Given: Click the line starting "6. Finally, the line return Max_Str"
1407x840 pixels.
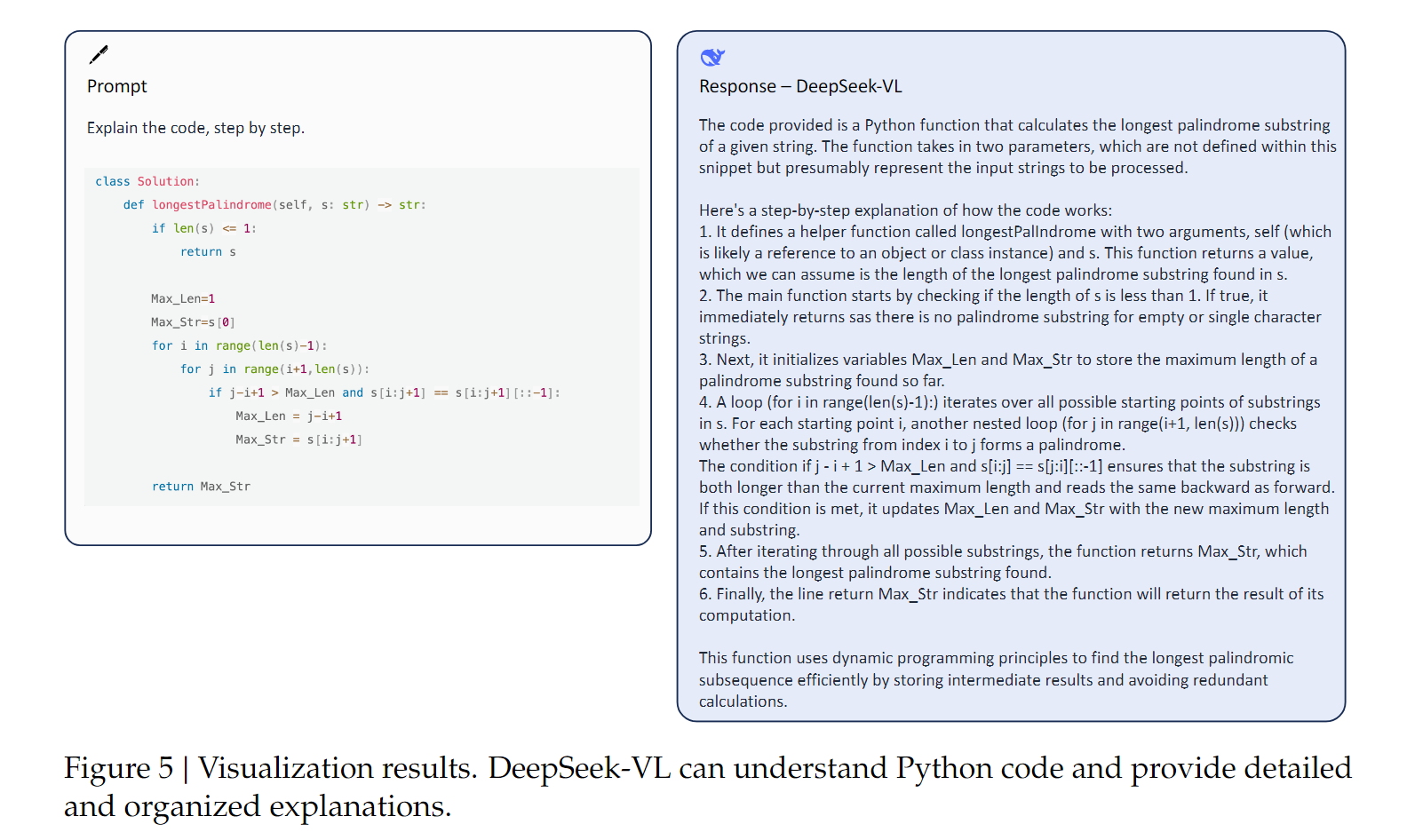Looking at the screenshot, I should (x=1012, y=594).
